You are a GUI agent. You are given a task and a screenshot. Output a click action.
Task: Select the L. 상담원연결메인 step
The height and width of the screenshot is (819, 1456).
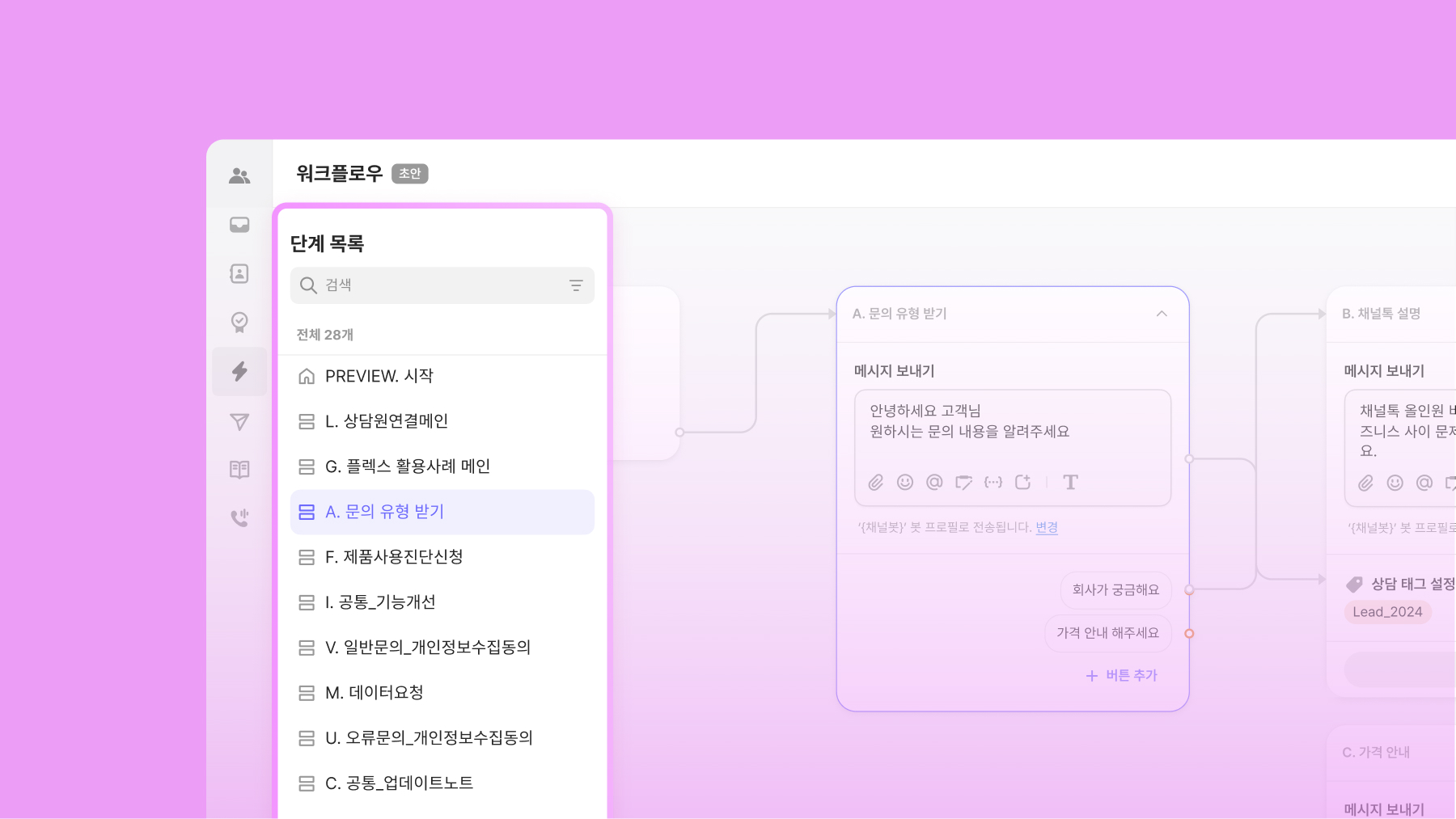coord(442,421)
